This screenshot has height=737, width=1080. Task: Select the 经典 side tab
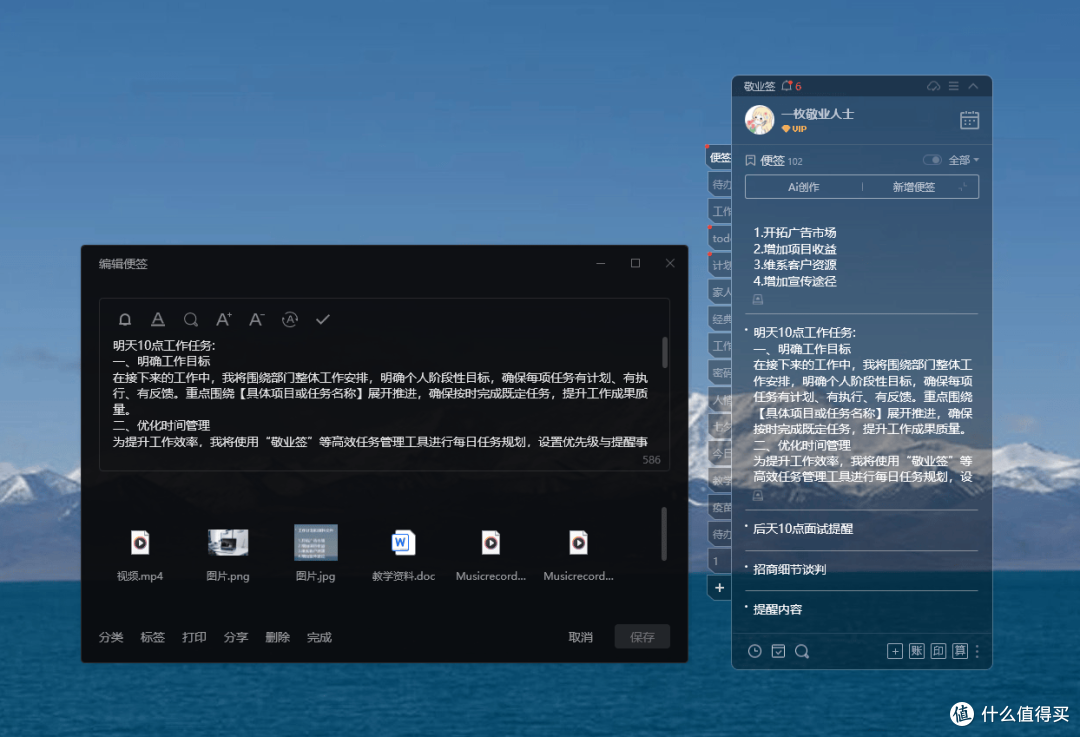point(720,319)
